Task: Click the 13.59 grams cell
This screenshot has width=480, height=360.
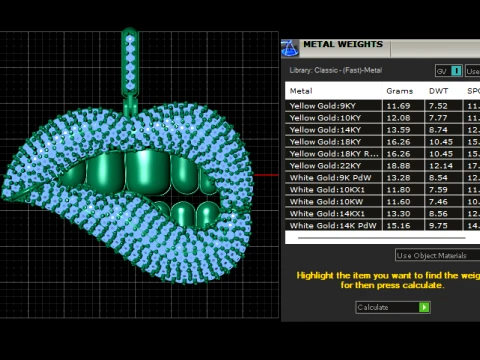Action: [403, 130]
